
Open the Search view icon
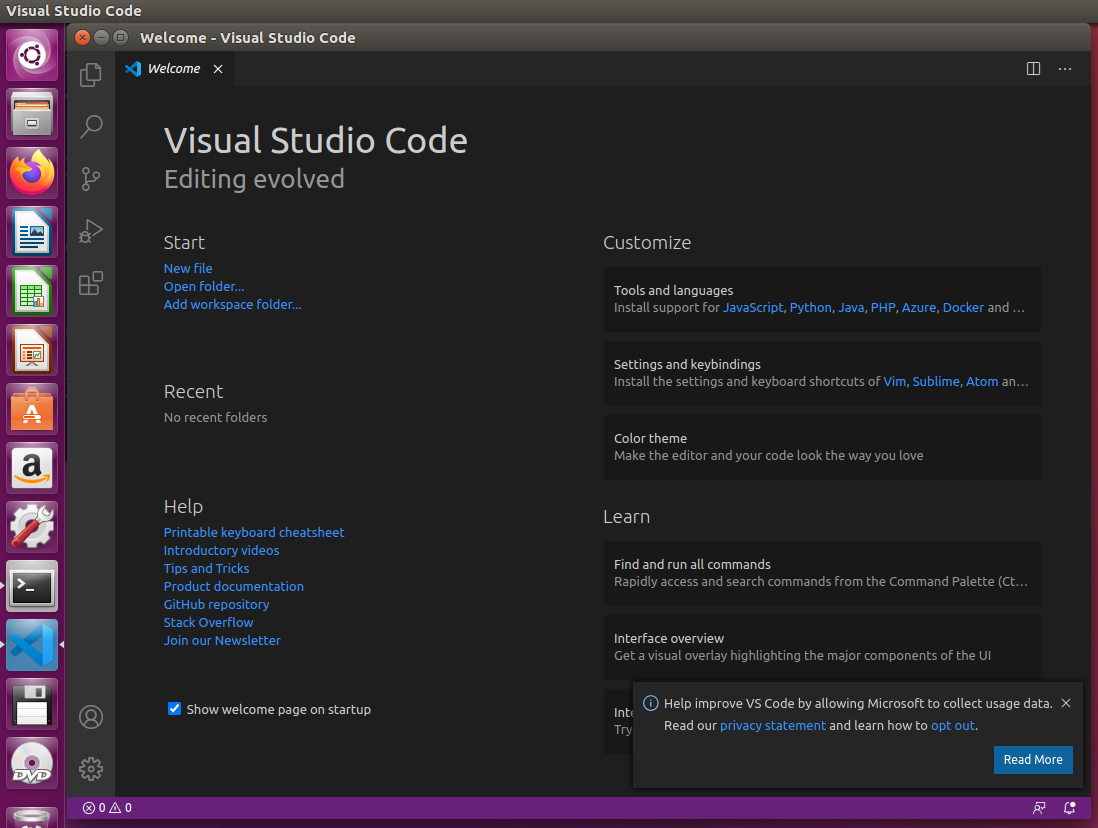pyautogui.click(x=91, y=126)
